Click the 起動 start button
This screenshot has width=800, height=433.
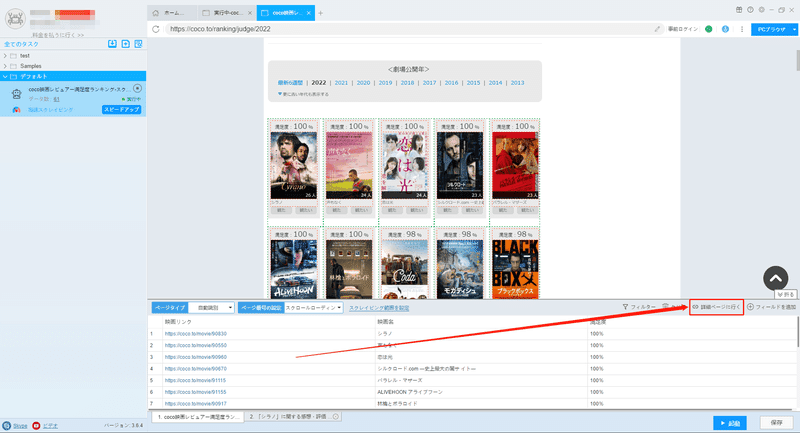tap(730, 423)
